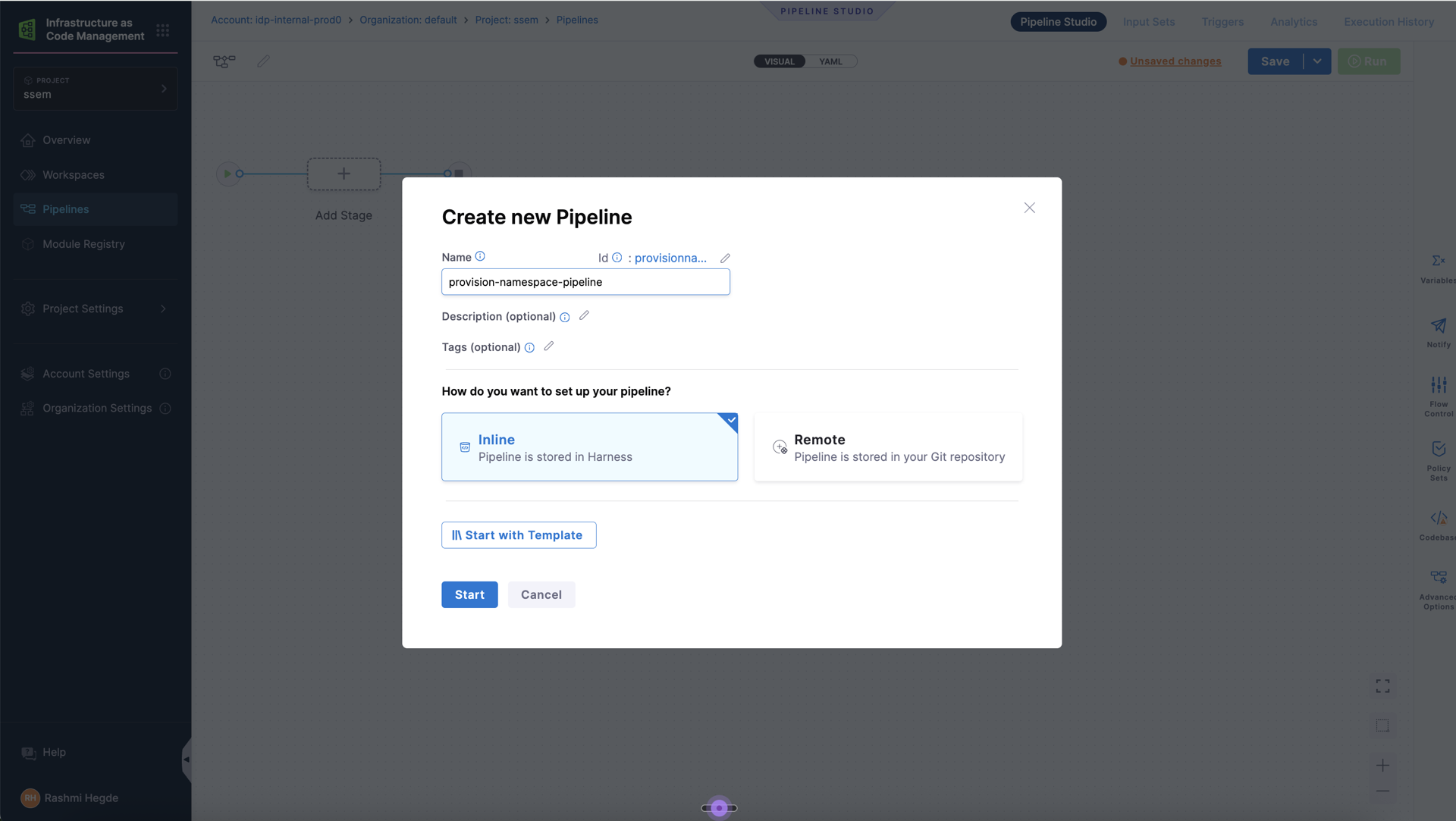Expand the Save button dropdown arrow
Screen dimensions: 1456x821
pyautogui.click(x=1317, y=61)
